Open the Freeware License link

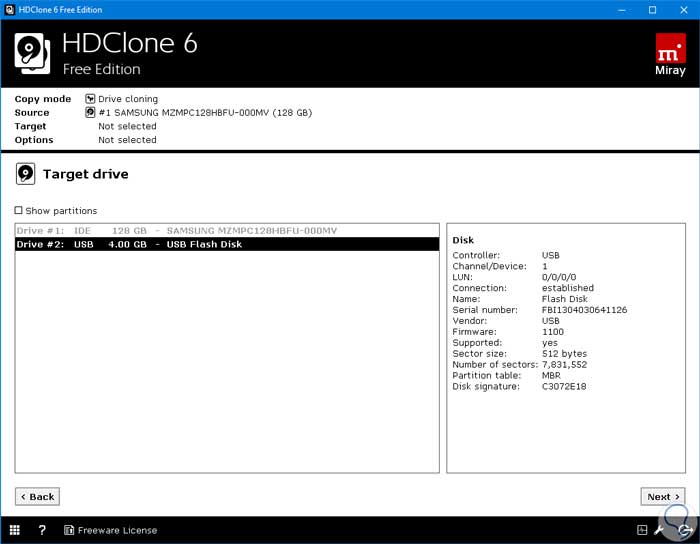coord(117,530)
